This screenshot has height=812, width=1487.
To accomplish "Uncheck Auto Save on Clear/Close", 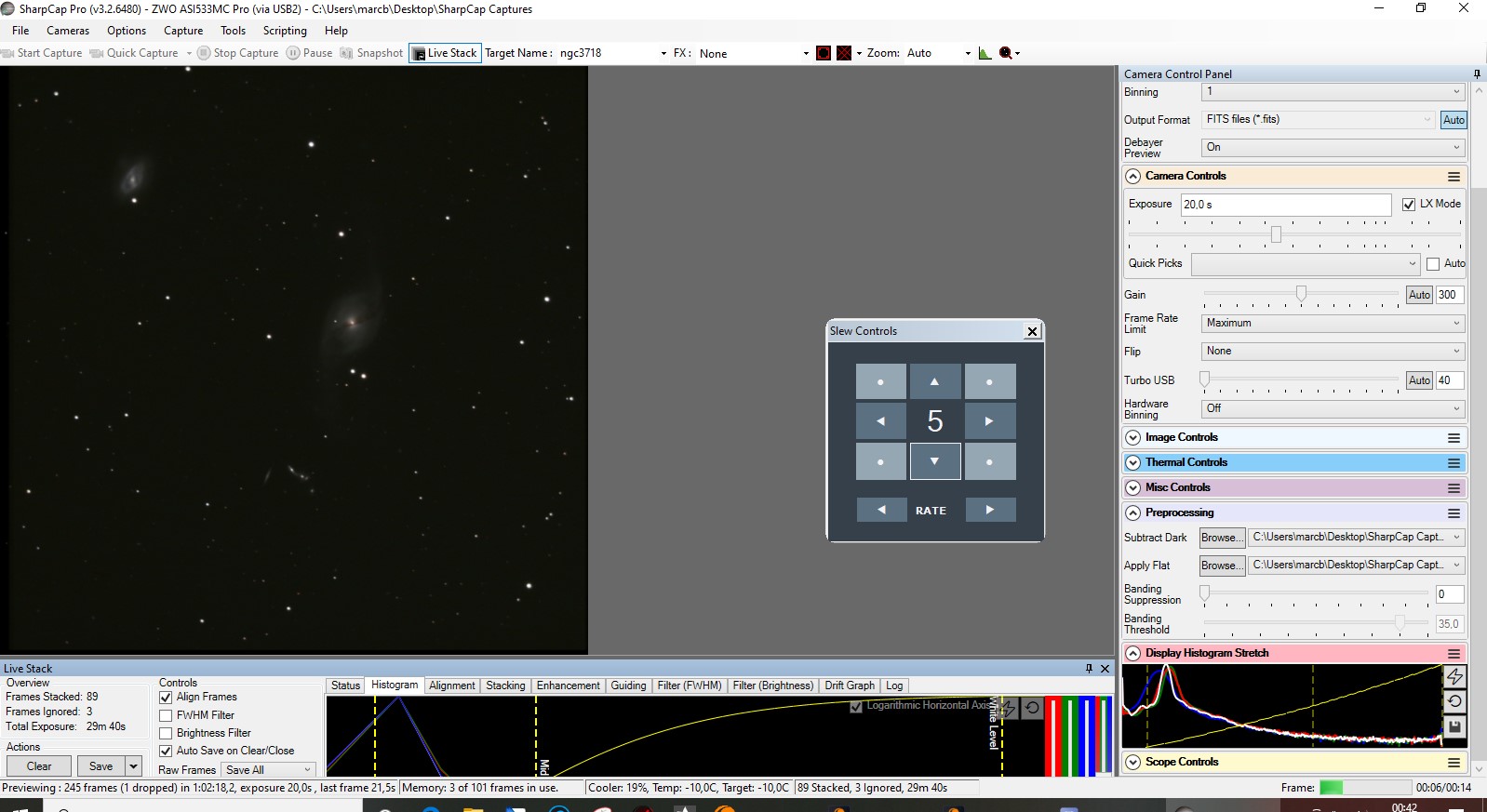I will click(x=166, y=751).
